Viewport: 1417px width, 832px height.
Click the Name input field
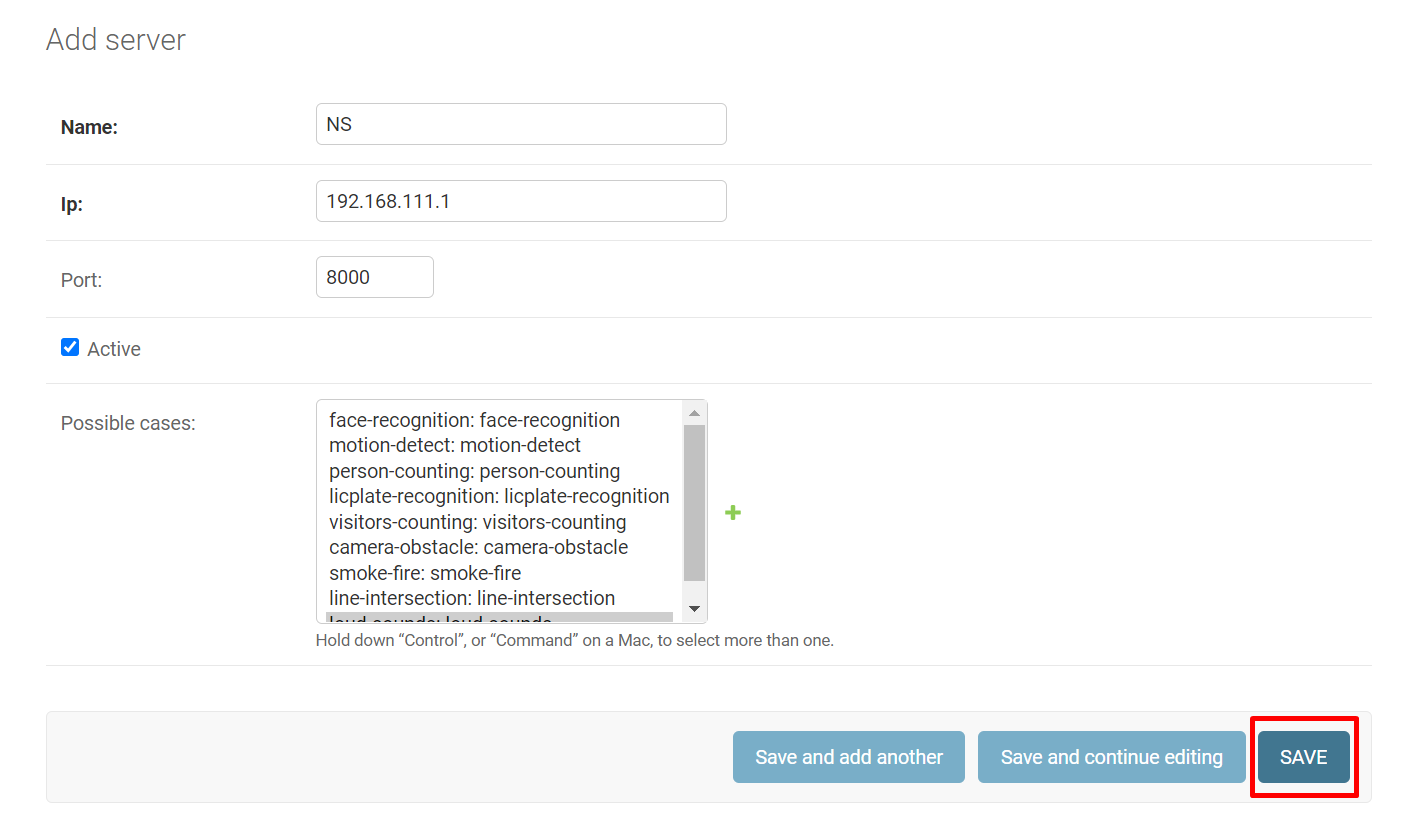click(x=521, y=124)
